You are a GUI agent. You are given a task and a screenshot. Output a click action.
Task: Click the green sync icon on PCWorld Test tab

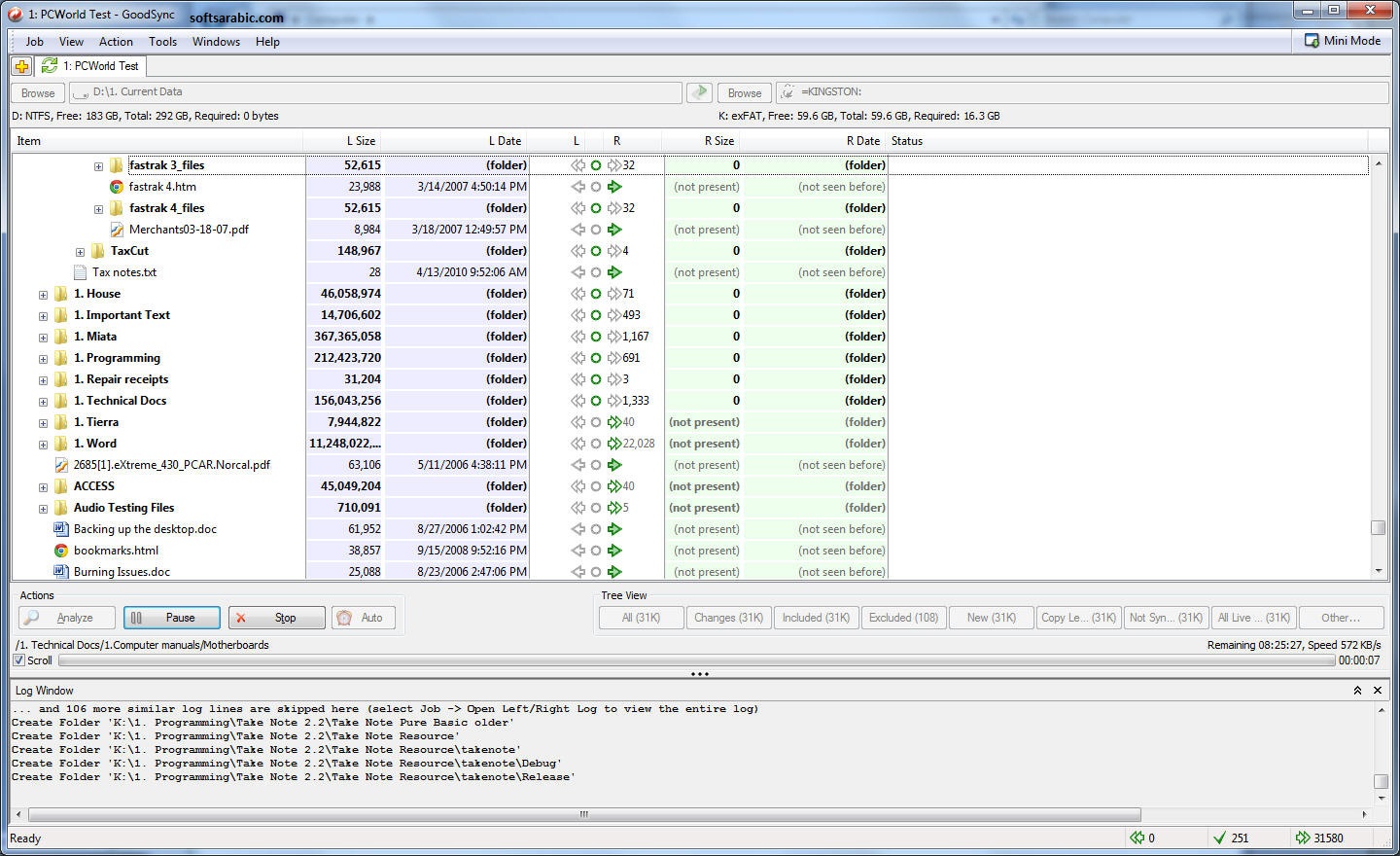click(49, 66)
